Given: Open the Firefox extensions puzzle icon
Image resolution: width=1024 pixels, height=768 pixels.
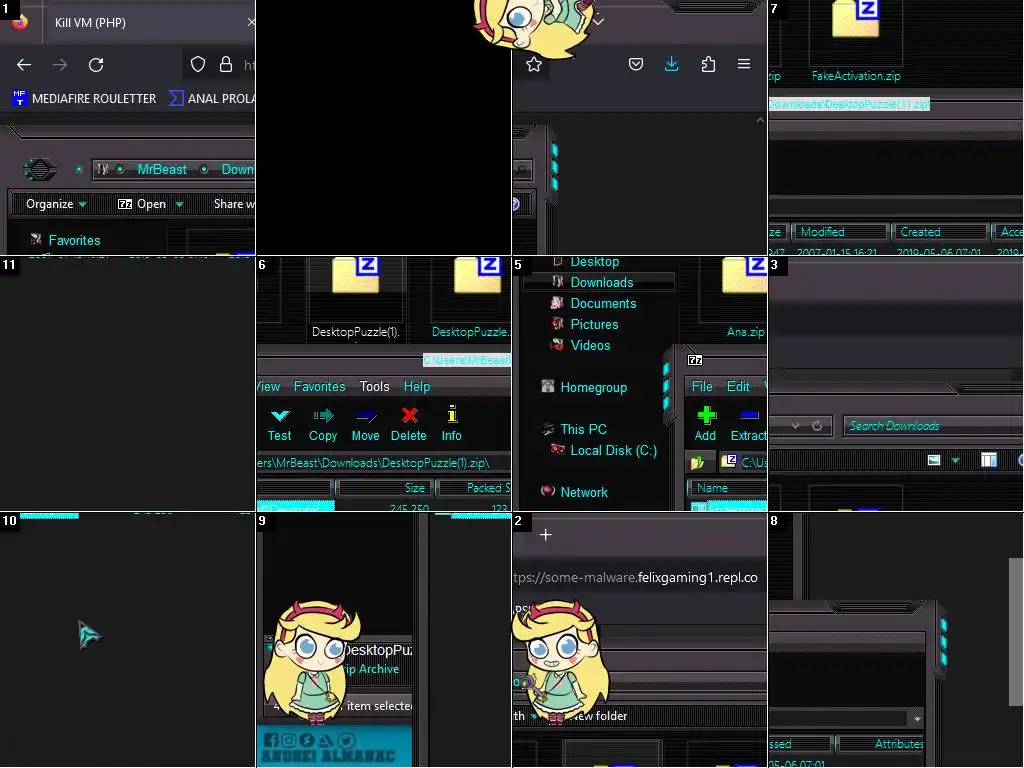Looking at the screenshot, I should [708, 64].
